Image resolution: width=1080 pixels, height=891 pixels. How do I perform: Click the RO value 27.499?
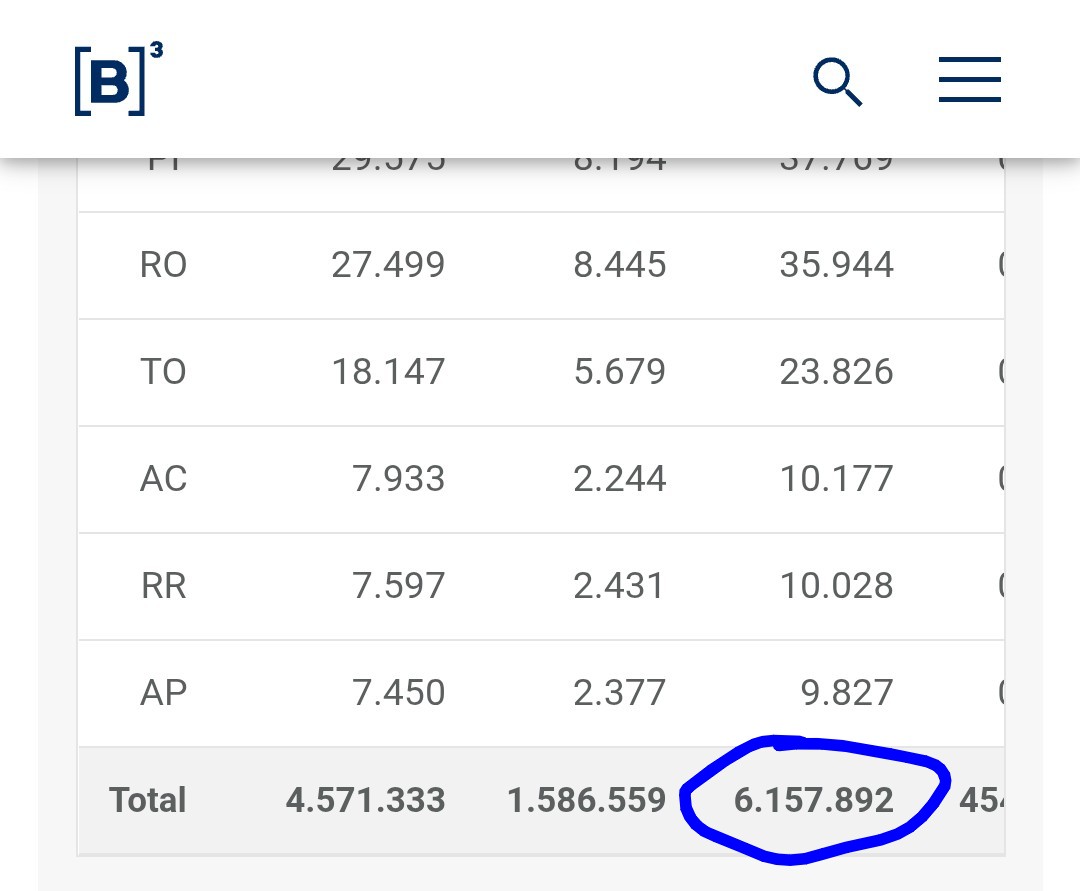coord(388,265)
